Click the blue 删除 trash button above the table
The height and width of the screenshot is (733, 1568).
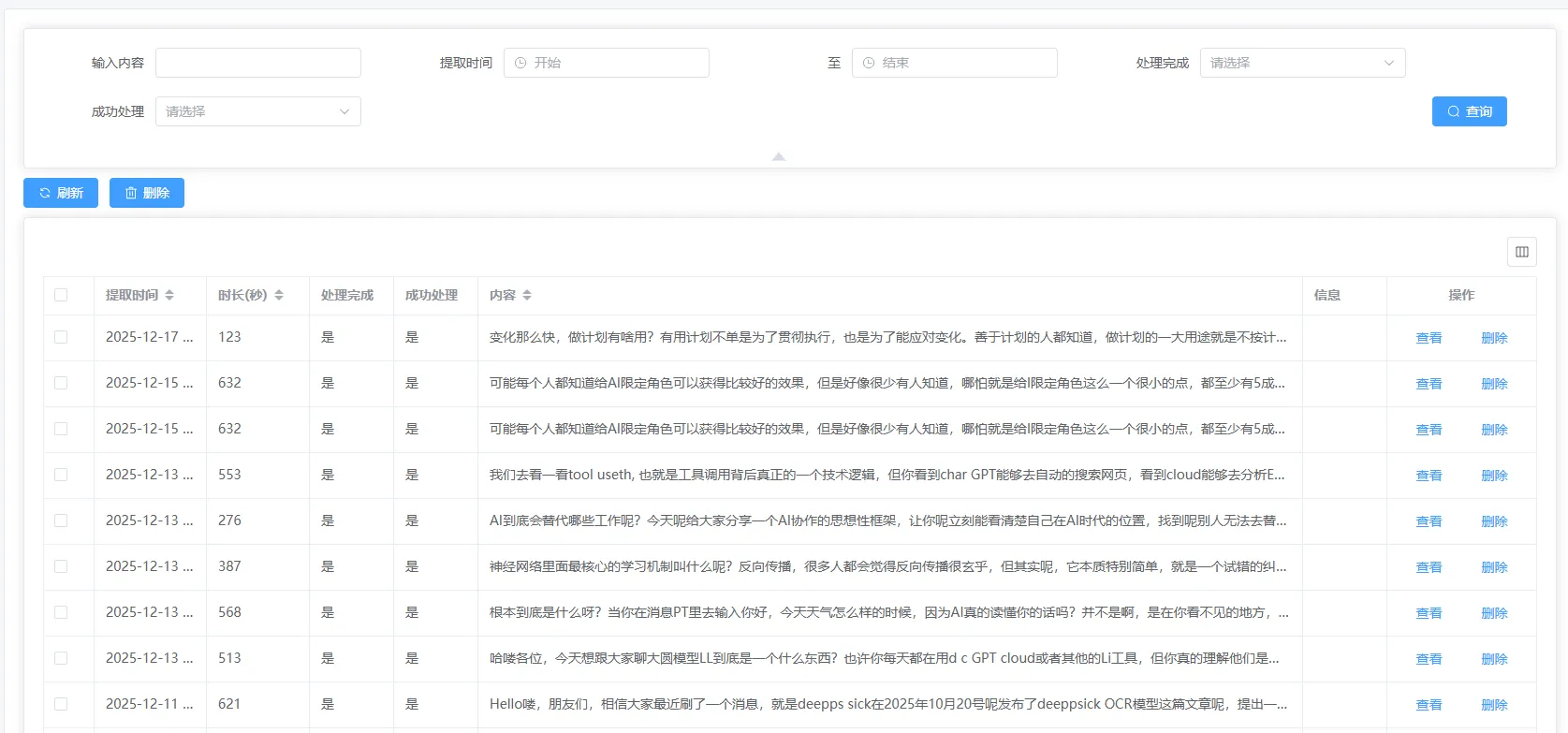[147, 193]
